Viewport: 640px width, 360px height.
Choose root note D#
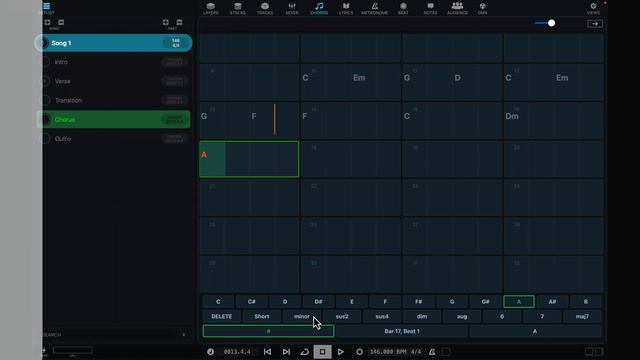(318, 302)
